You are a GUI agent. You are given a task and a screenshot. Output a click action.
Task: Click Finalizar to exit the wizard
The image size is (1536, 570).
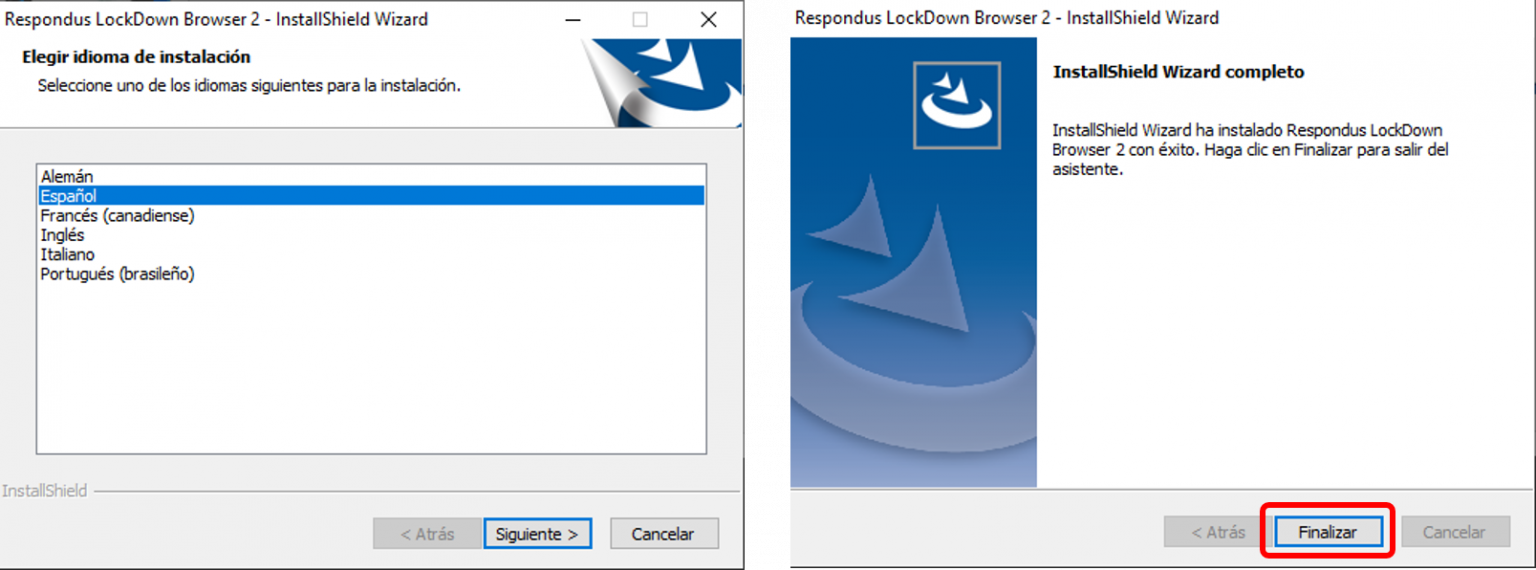click(x=1328, y=532)
